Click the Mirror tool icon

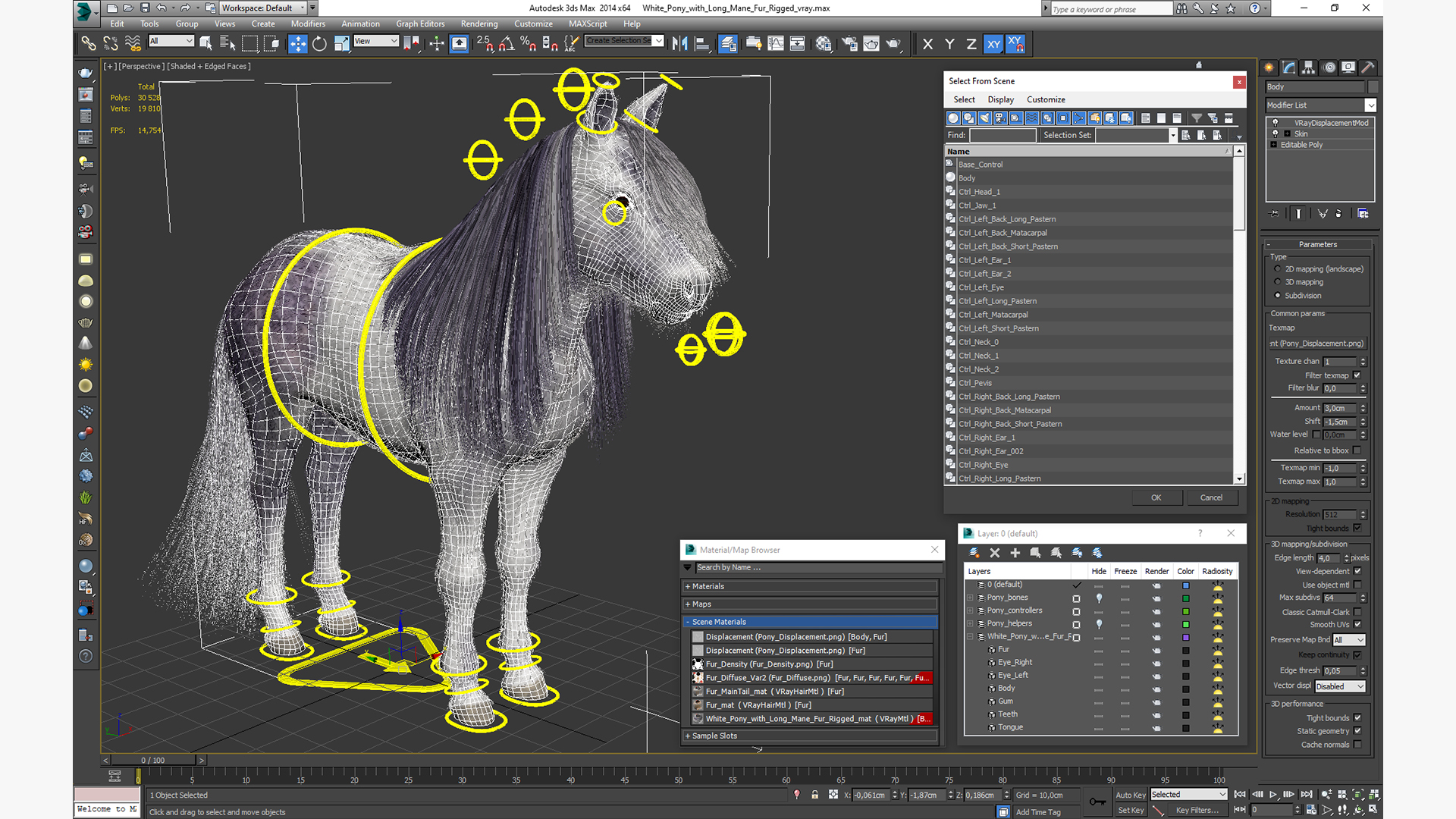[x=679, y=44]
